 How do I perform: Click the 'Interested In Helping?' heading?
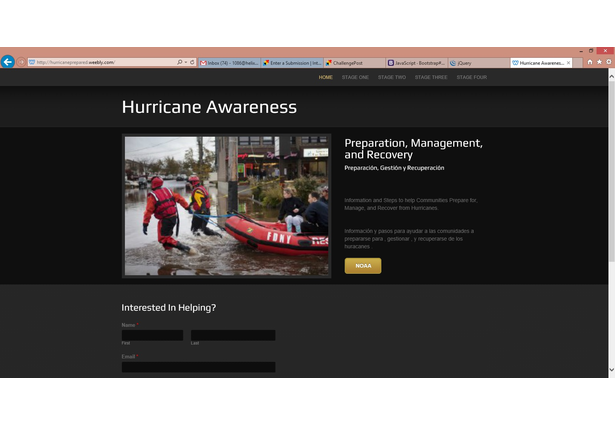point(169,308)
